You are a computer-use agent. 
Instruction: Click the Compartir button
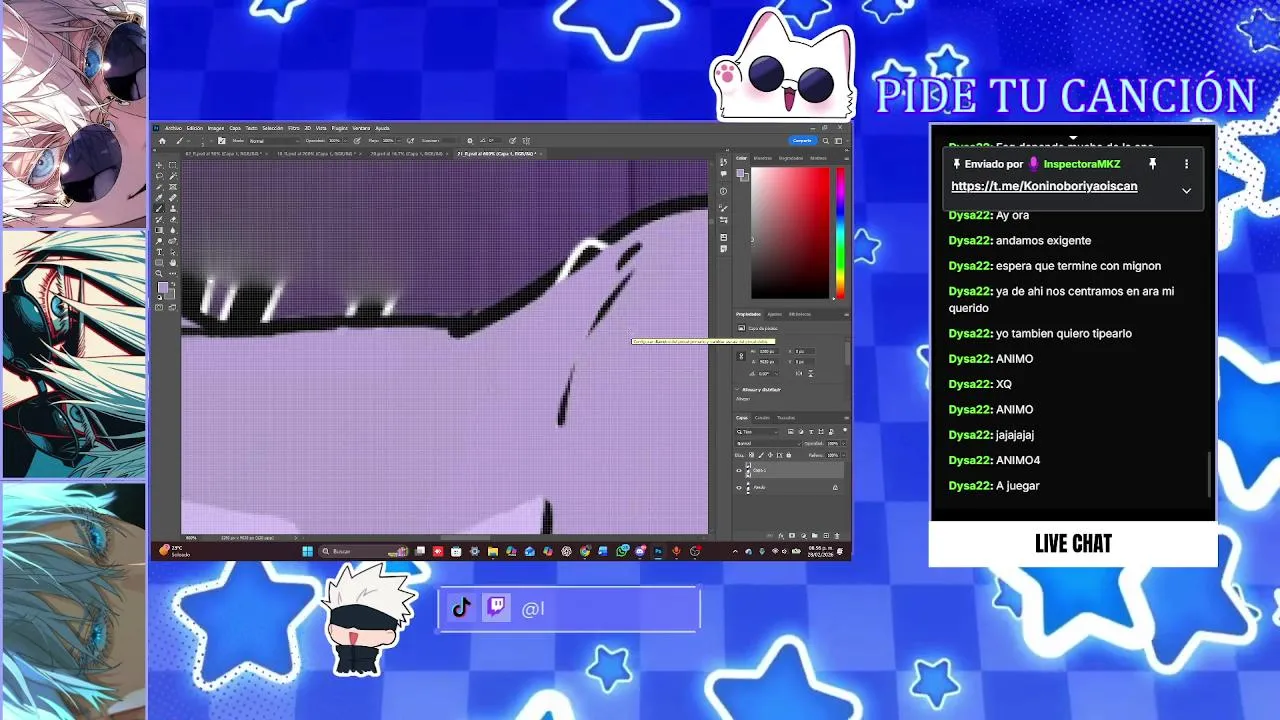(802, 141)
